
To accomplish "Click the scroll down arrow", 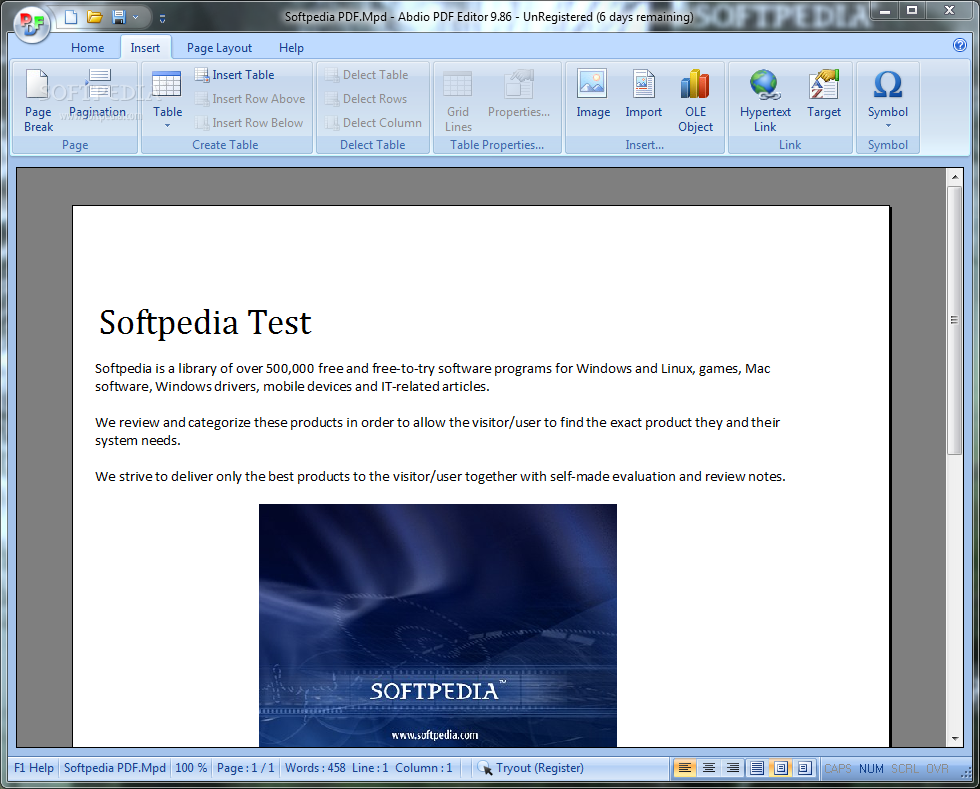I will pyautogui.click(x=954, y=738).
